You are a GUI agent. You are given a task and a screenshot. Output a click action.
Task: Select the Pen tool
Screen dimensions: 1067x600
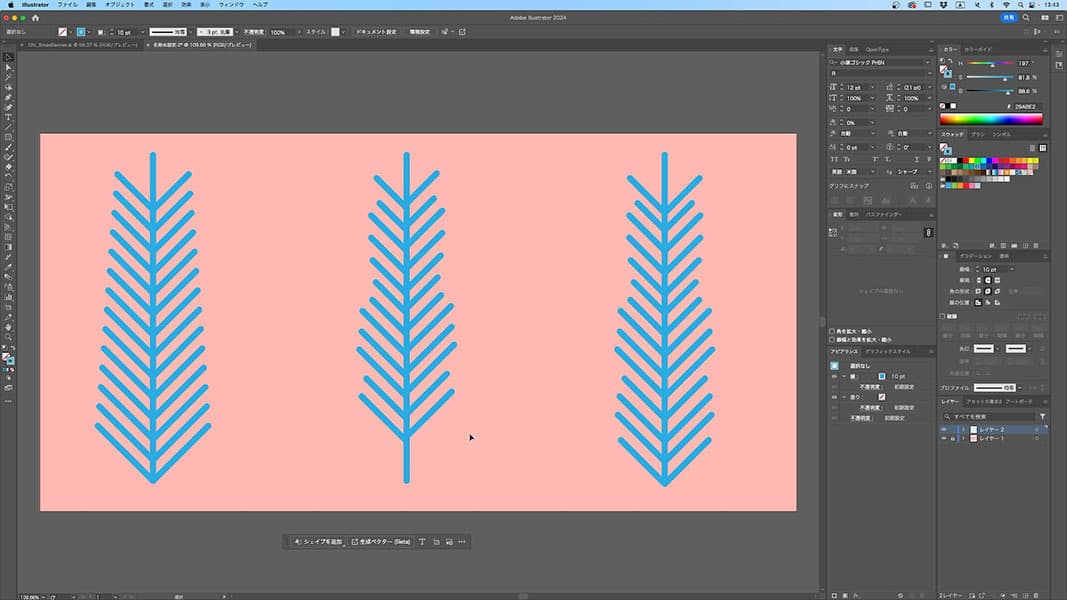[x=8, y=97]
